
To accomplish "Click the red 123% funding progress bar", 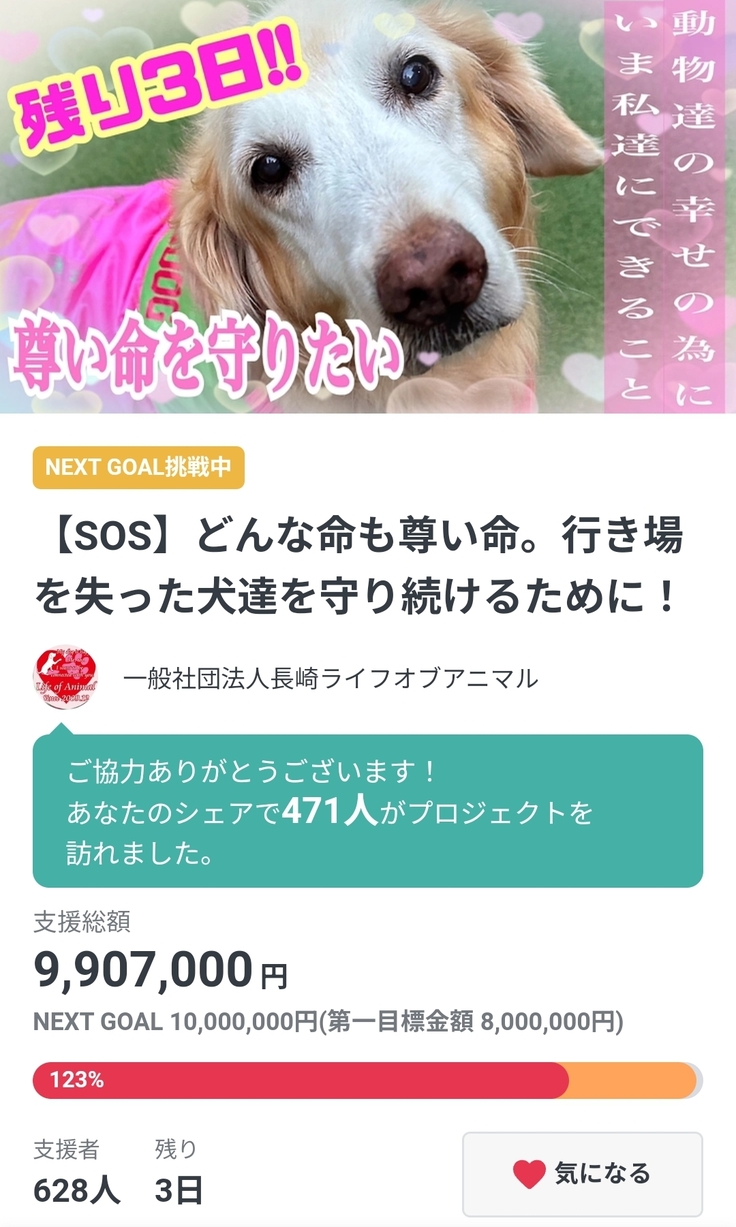I will [301, 1080].
